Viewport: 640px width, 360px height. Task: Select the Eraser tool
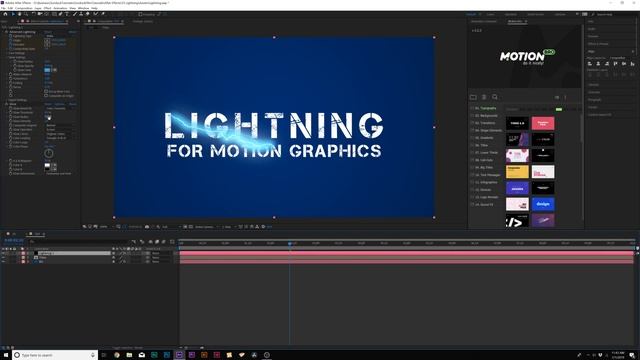[x=87, y=14]
